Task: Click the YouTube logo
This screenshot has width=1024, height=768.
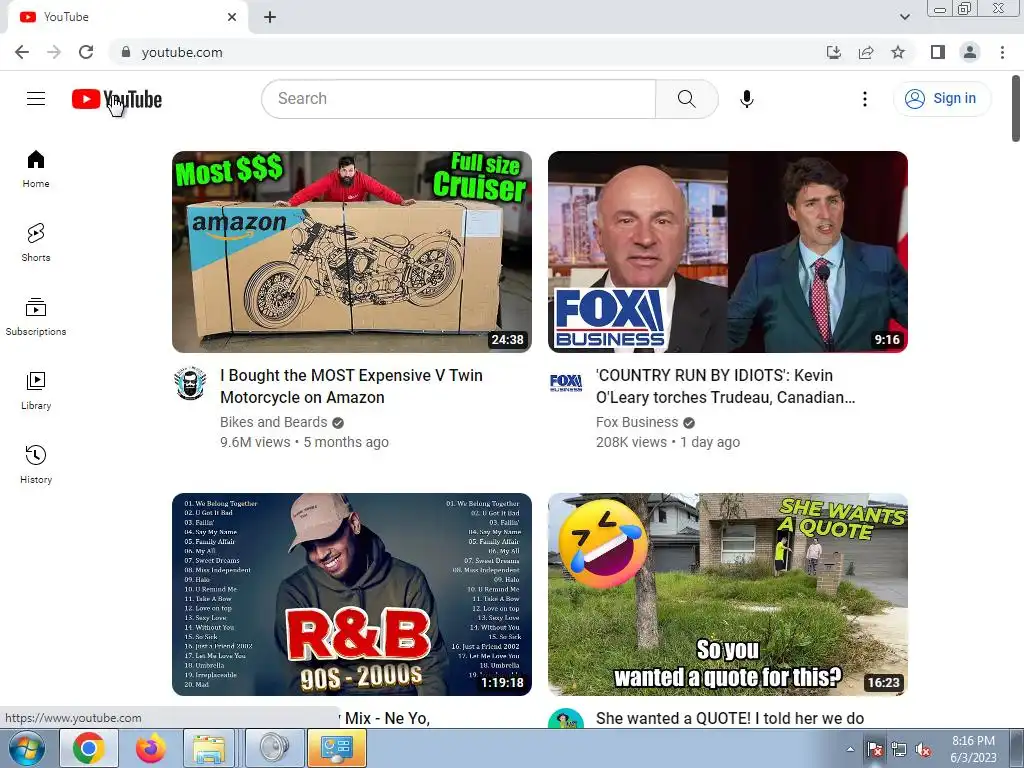Action: (117, 99)
